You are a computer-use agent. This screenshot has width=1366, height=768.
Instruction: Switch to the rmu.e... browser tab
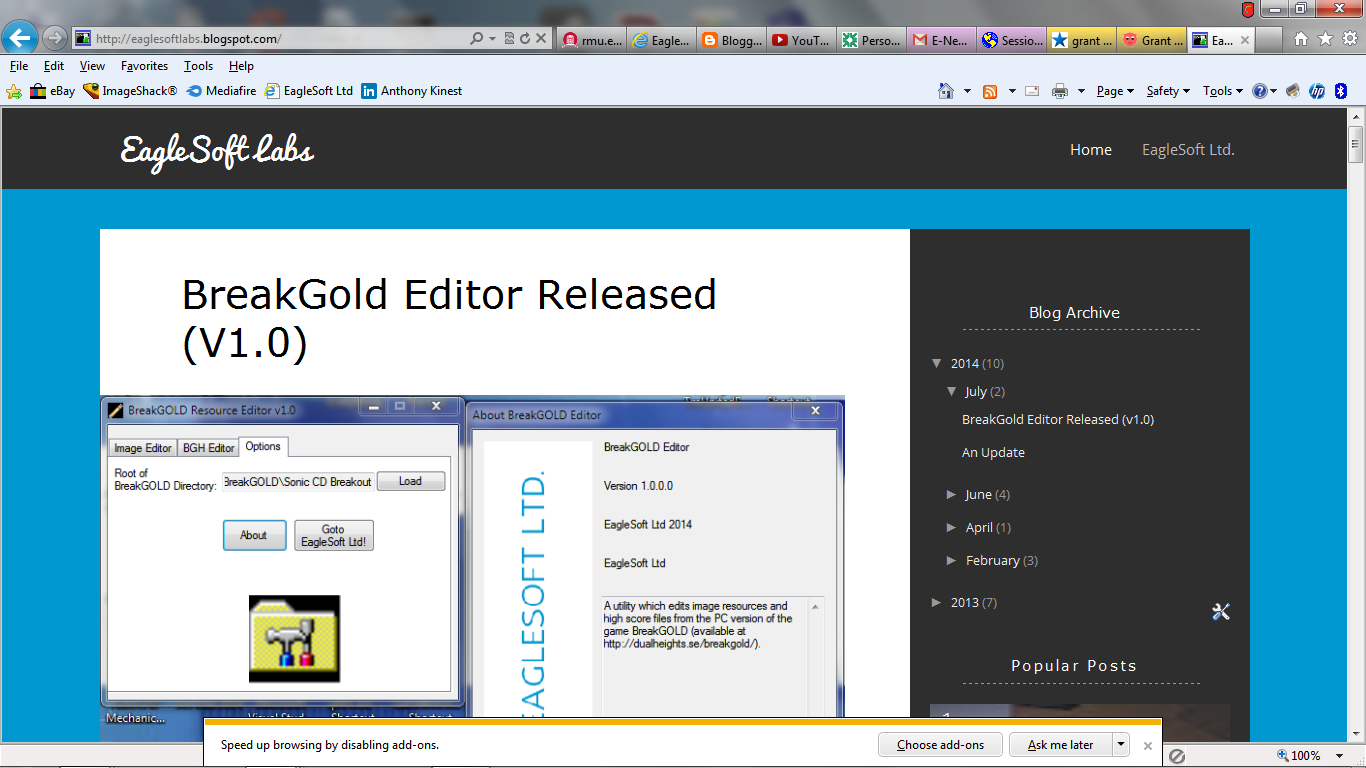[x=593, y=40]
